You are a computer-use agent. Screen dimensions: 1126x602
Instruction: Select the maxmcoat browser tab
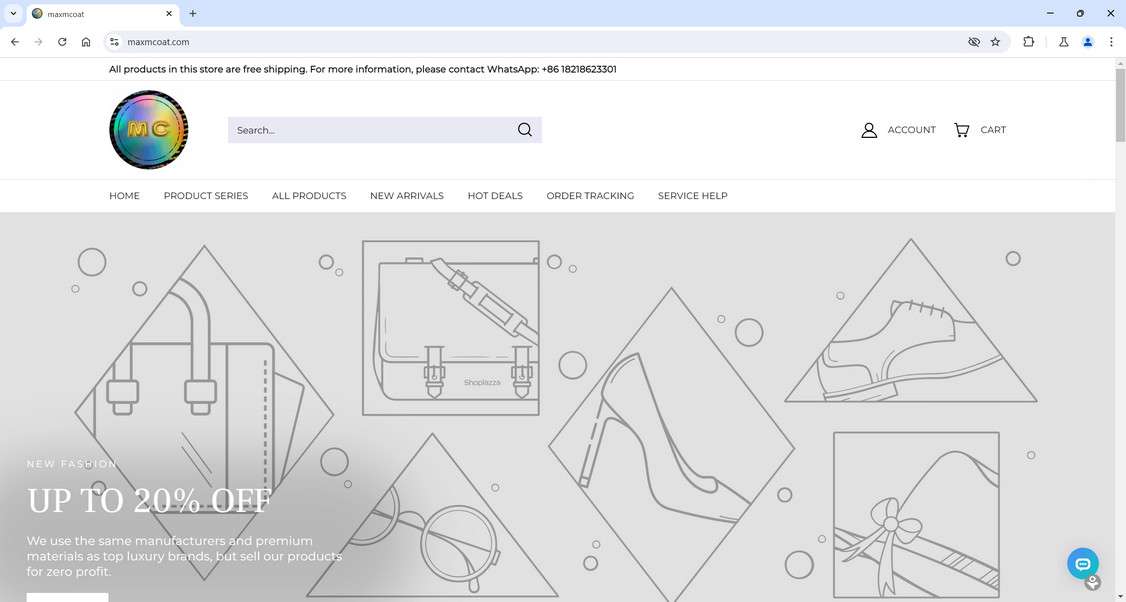coord(101,14)
